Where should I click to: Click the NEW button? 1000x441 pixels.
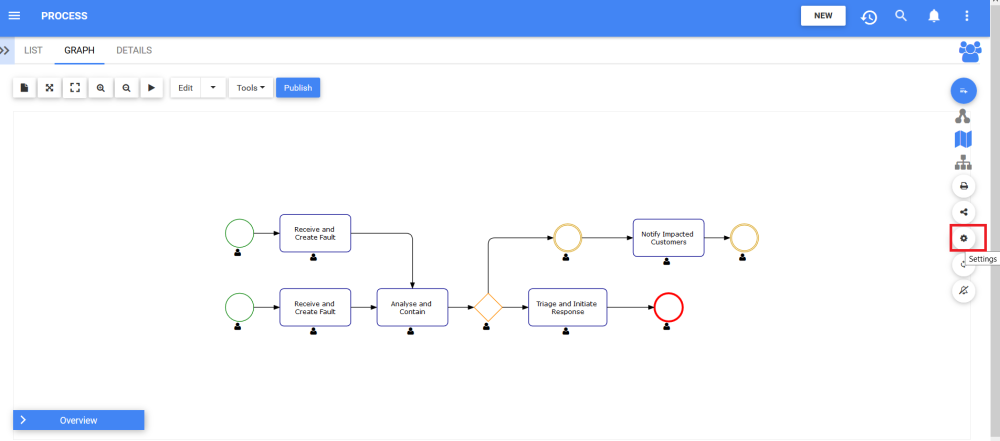[x=823, y=16]
